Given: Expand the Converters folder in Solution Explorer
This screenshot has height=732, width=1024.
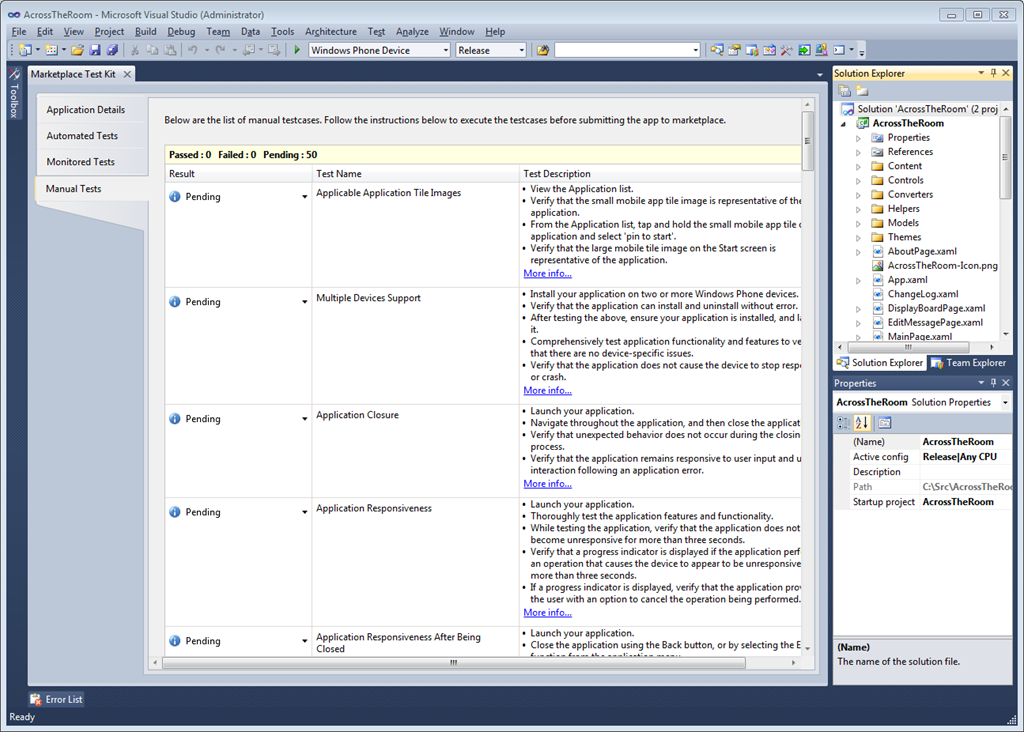Looking at the screenshot, I should point(858,195).
